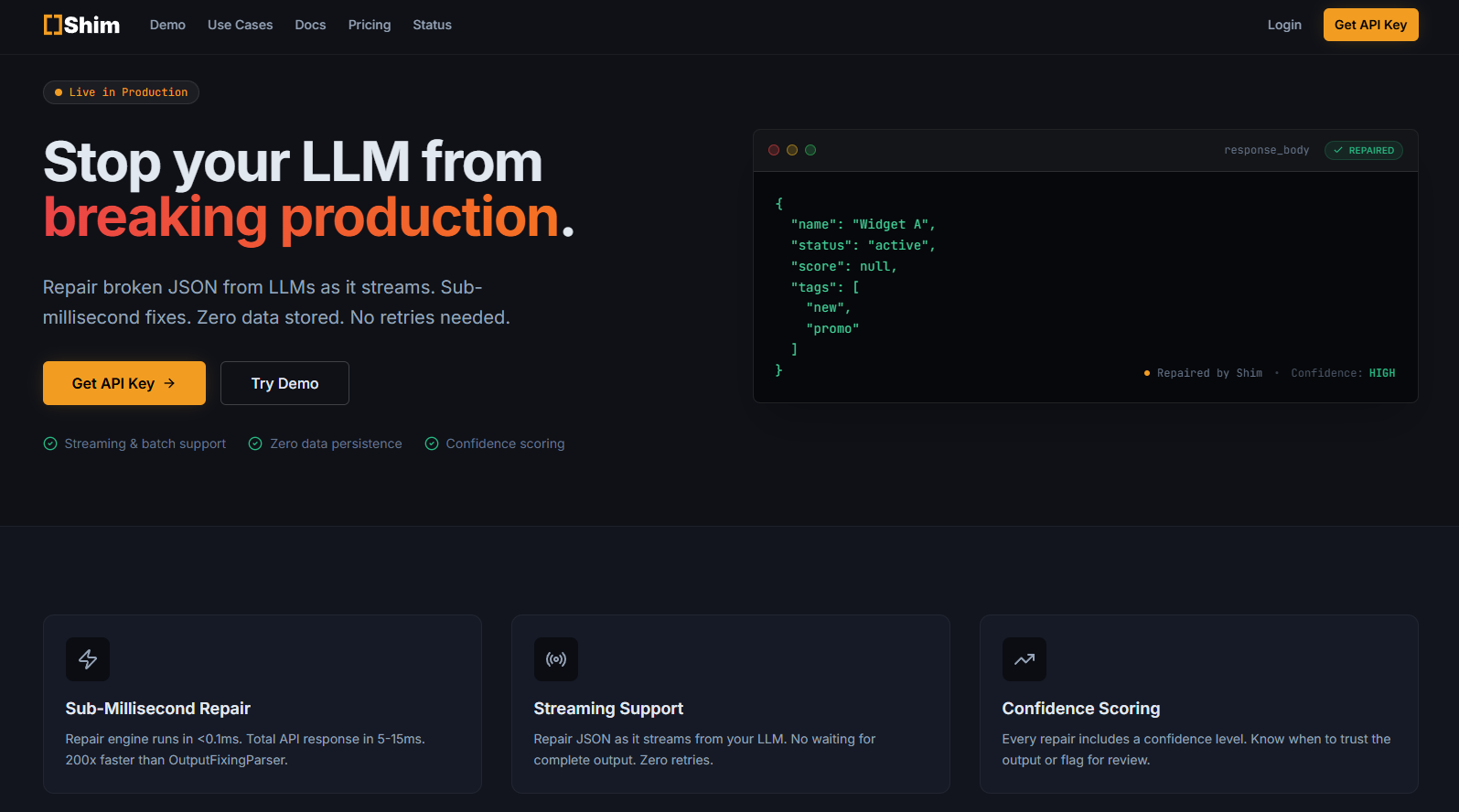Image resolution: width=1459 pixels, height=812 pixels.
Task: Click the trending arrow icon on Confidence Scoring card
Action: click(x=1025, y=659)
